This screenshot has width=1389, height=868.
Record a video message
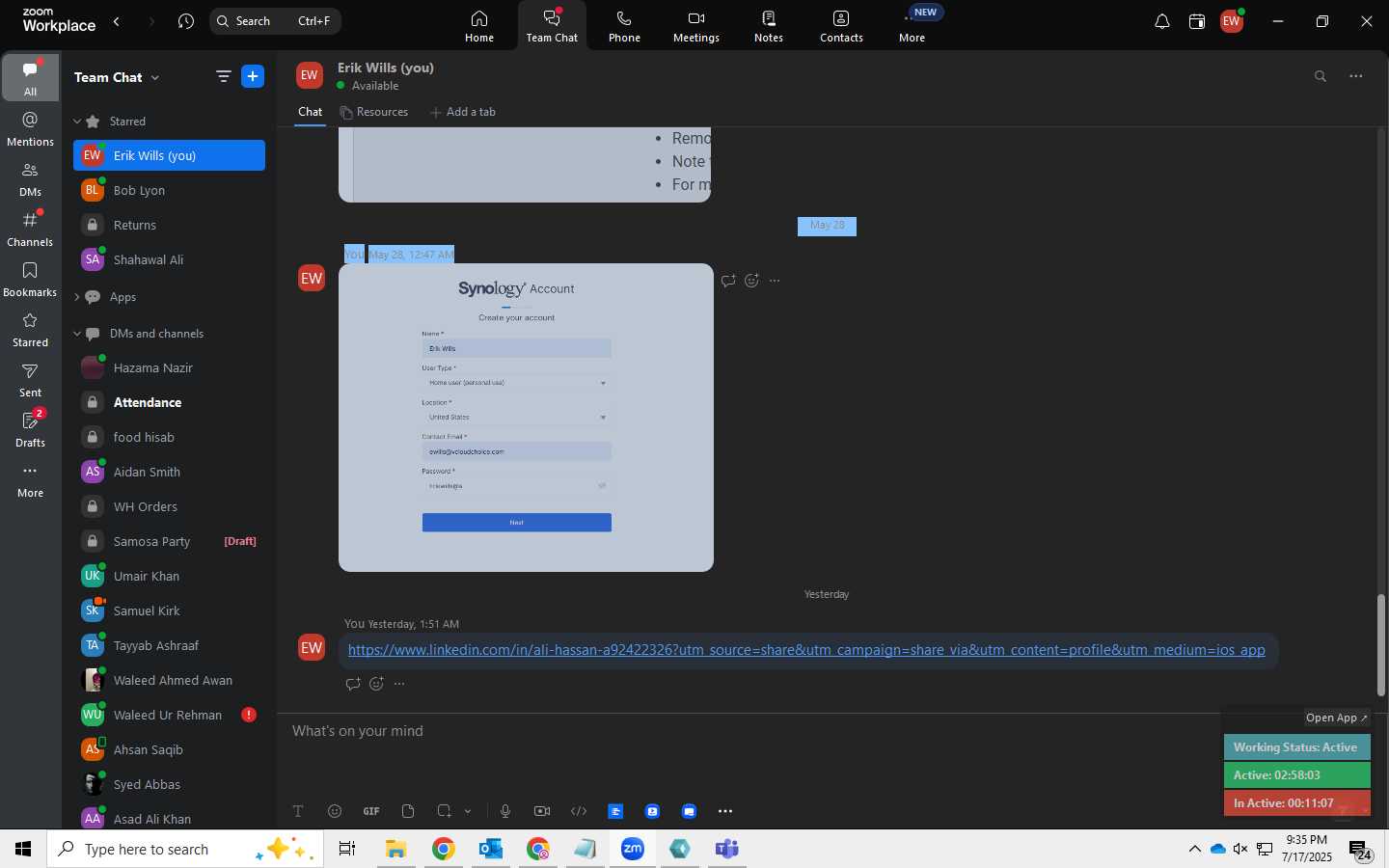pyautogui.click(x=542, y=811)
